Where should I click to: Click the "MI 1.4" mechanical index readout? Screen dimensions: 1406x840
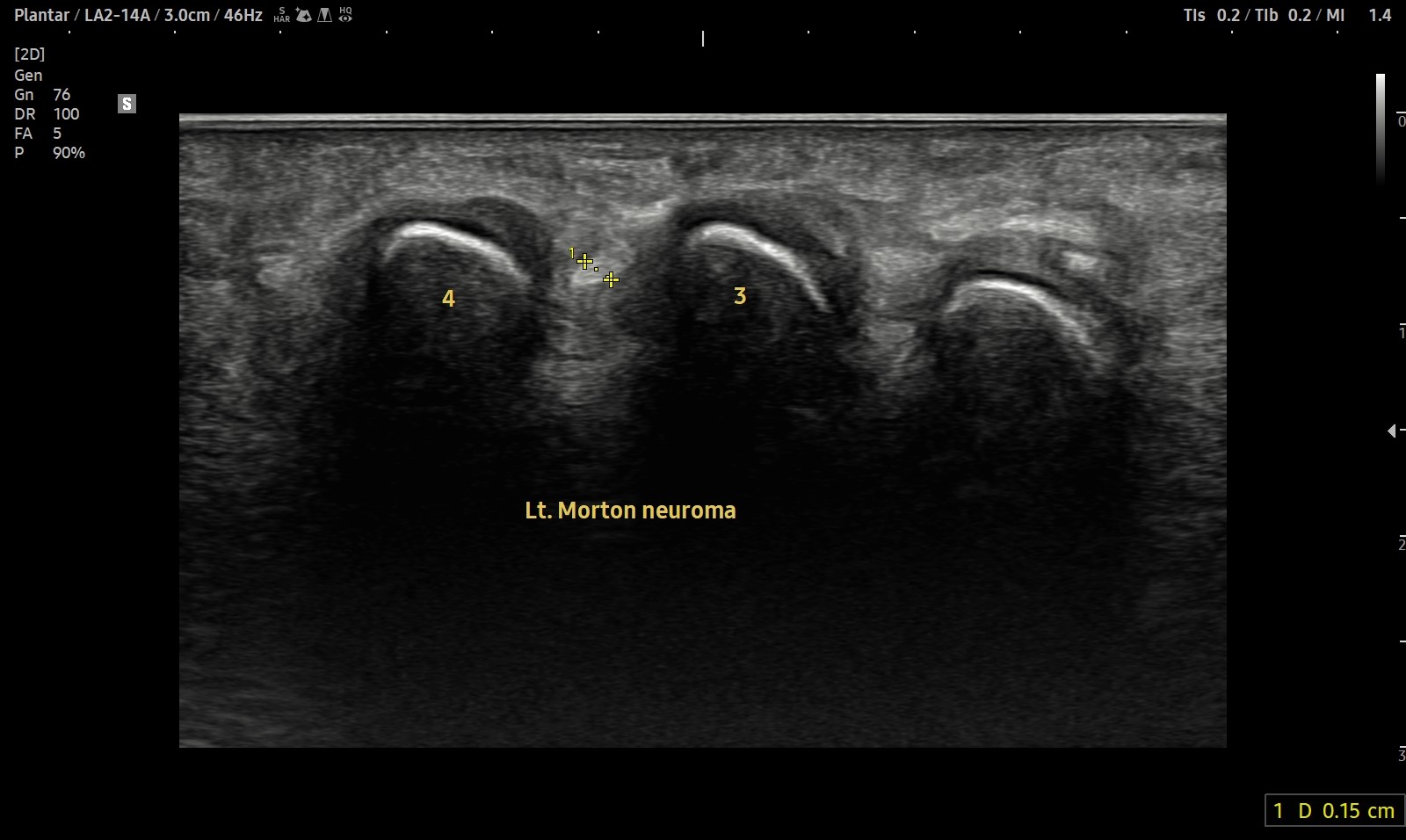[x=1359, y=15]
